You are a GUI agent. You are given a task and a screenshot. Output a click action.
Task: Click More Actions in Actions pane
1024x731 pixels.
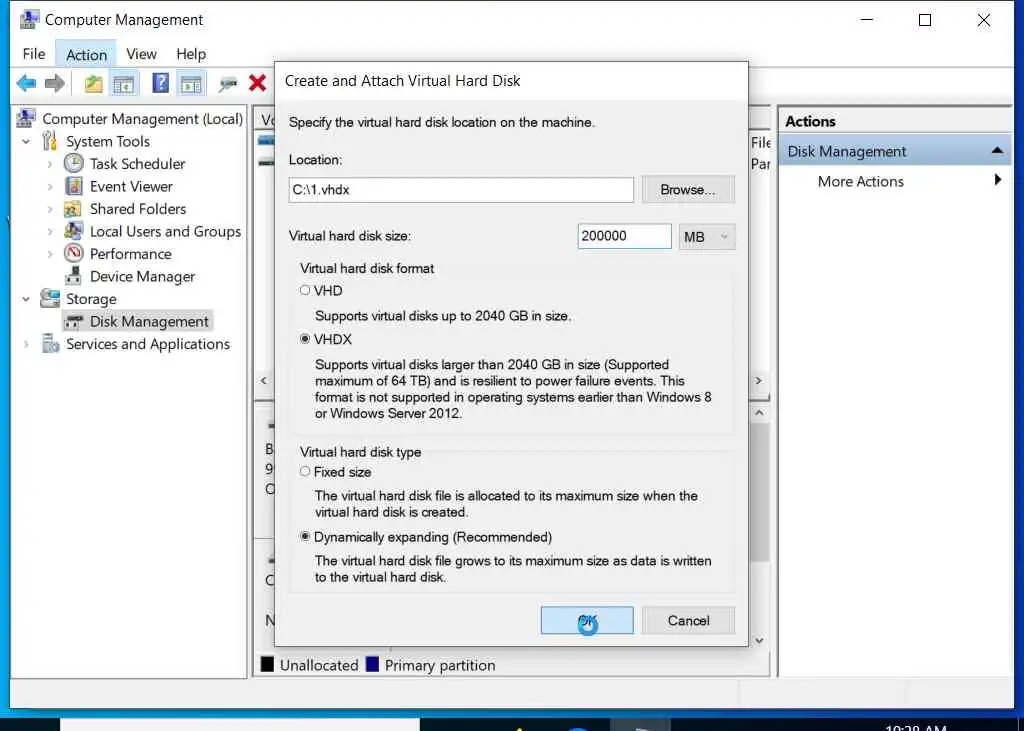(860, 182)
